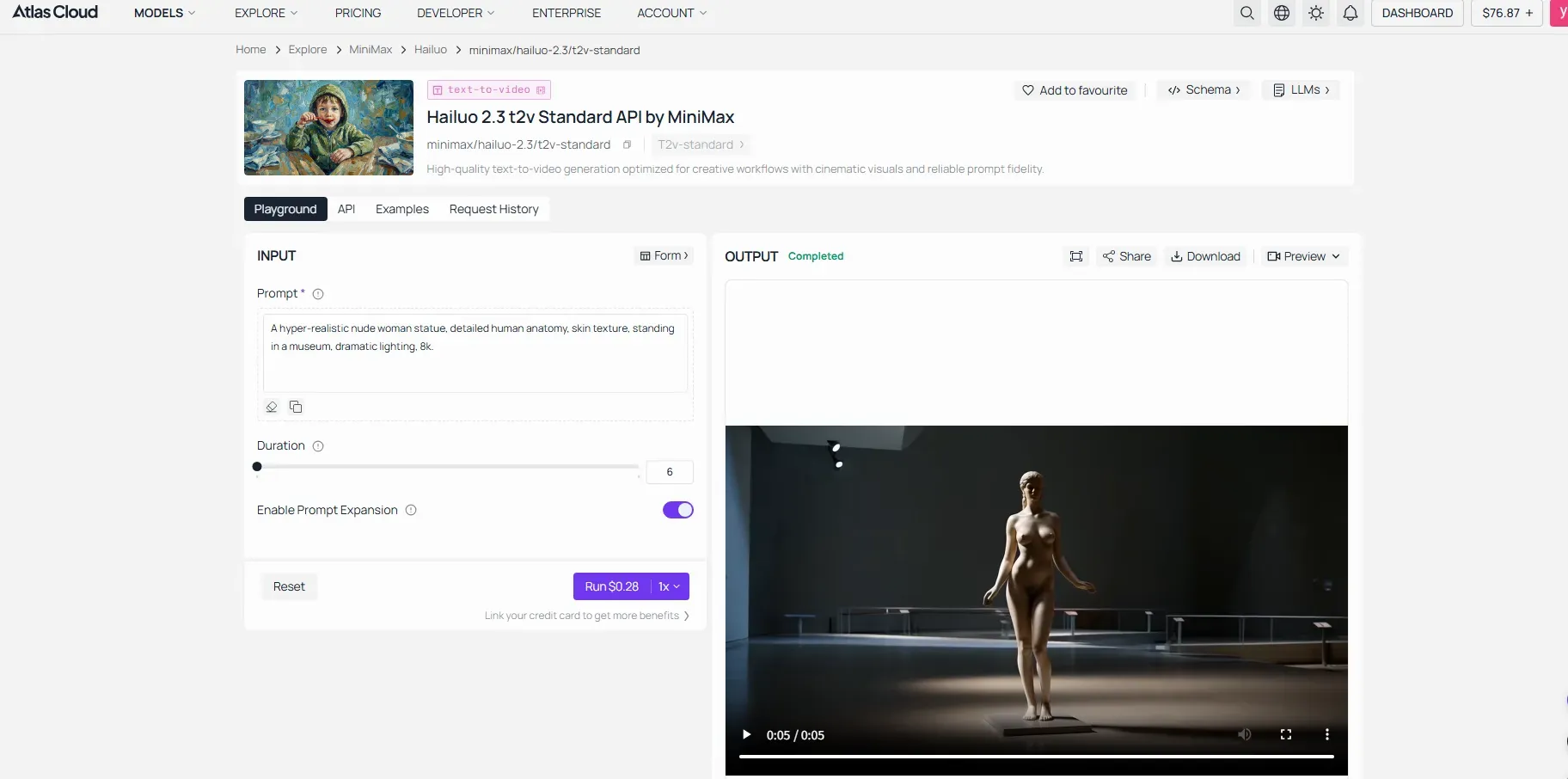Image resolution: width=1568 pixels, height=779 pixels.
Task: Go to Hailuo breadcrumb
Action: tap(431, 50)
